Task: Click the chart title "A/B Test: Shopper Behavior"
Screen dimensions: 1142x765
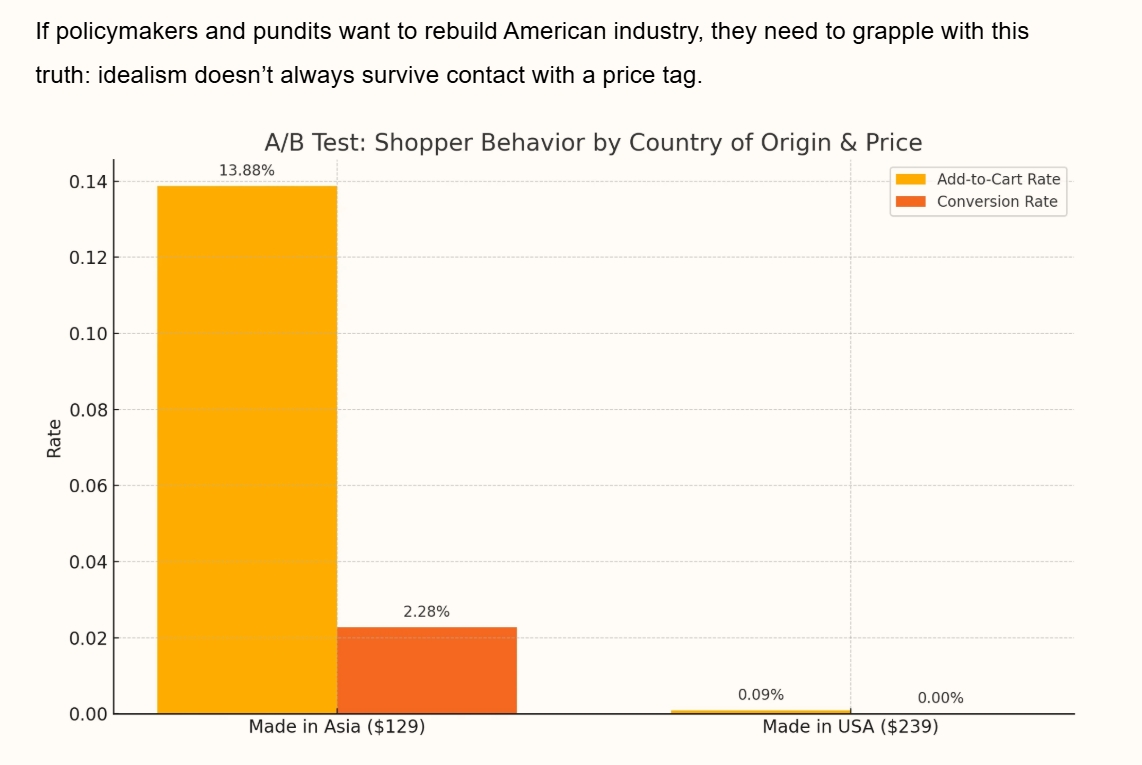Action: [592, 142]
